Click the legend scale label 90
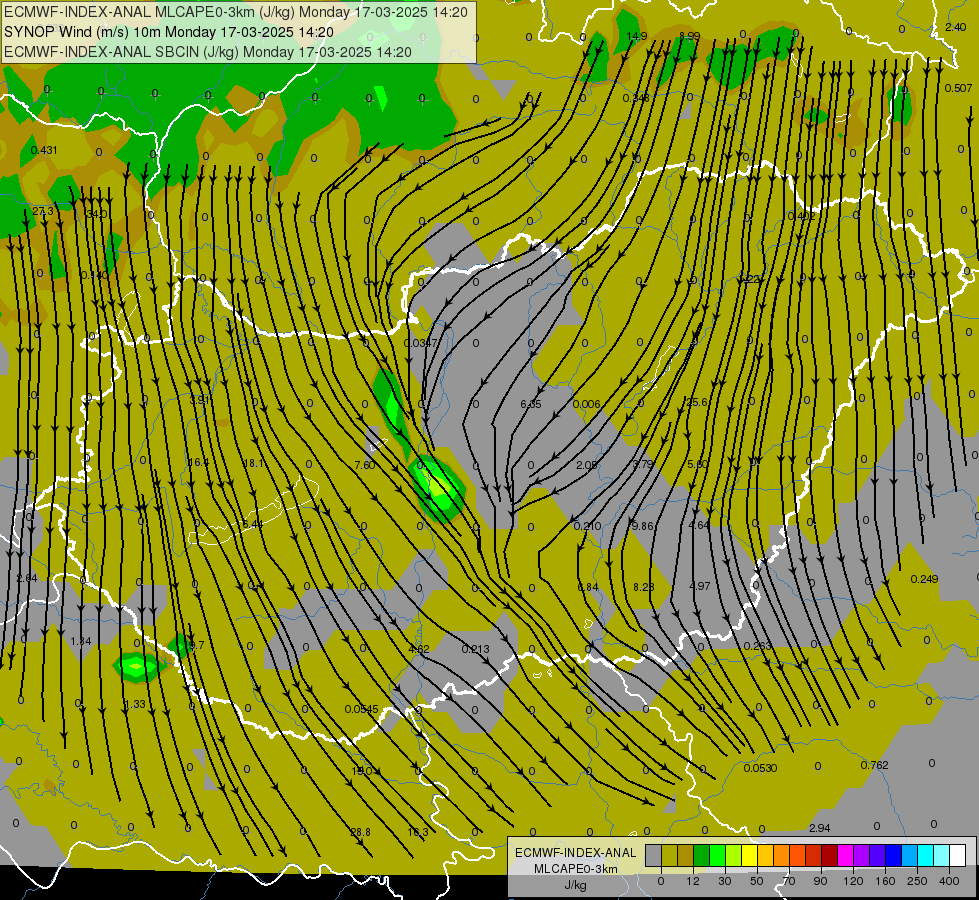Image resolution: width=979 pixels, height=900 pixels. (820, 881)
